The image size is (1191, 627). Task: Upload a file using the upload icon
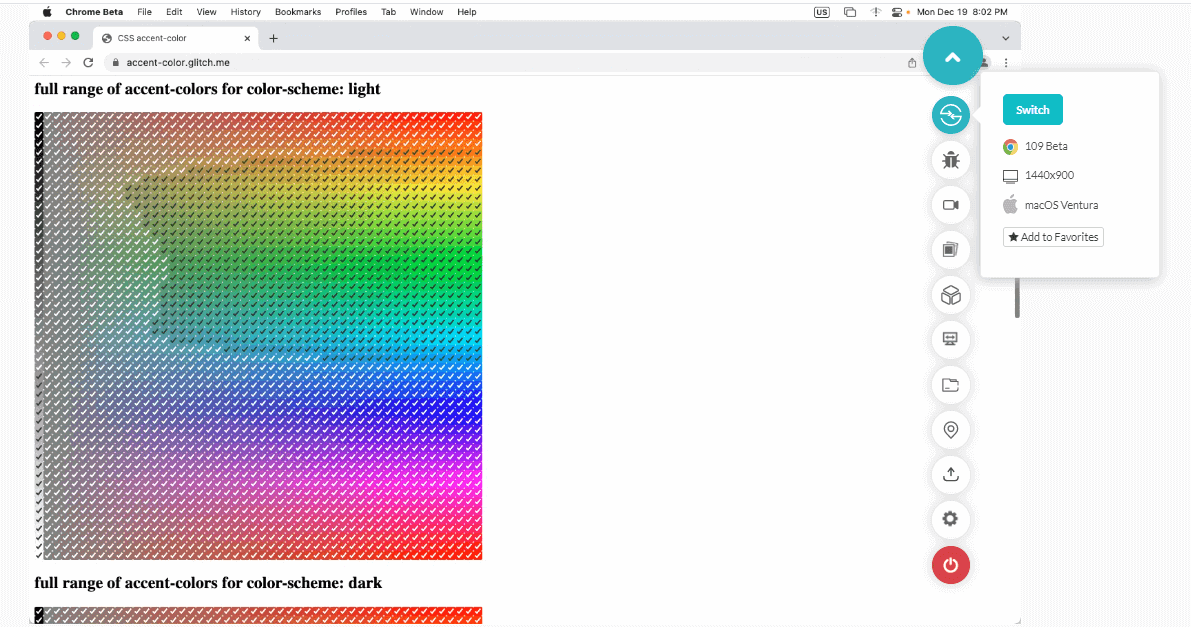[950, 475]
